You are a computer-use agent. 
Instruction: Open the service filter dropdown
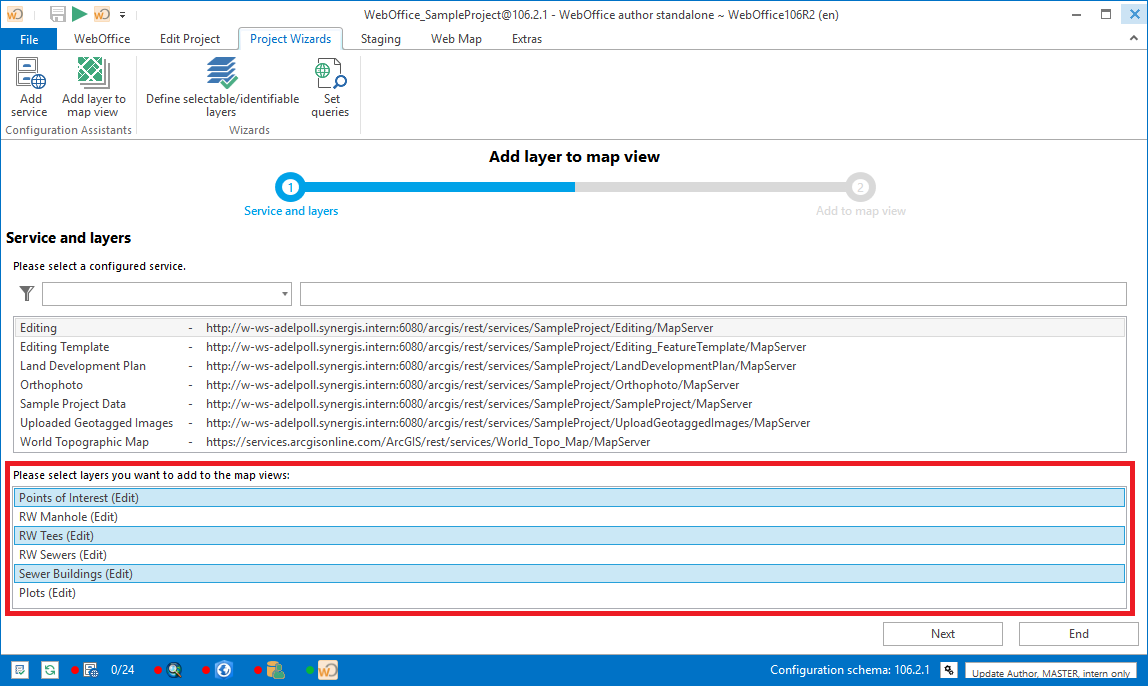click(285, 294)
